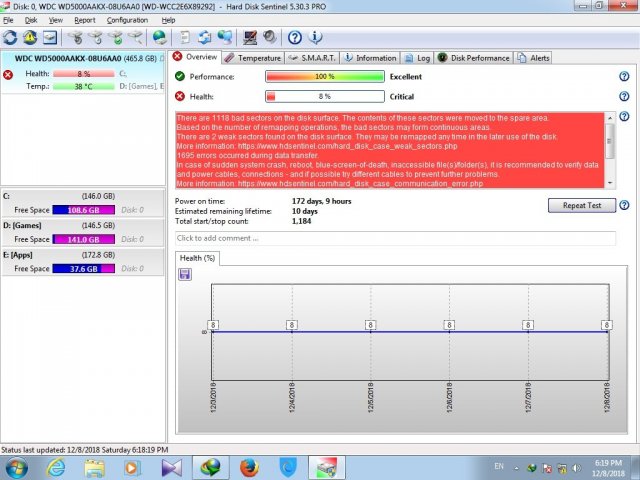The width and height of the screenshot is (640, 480).
Task: Click the refresh icon in the toolbar
Action: point(11,38)
